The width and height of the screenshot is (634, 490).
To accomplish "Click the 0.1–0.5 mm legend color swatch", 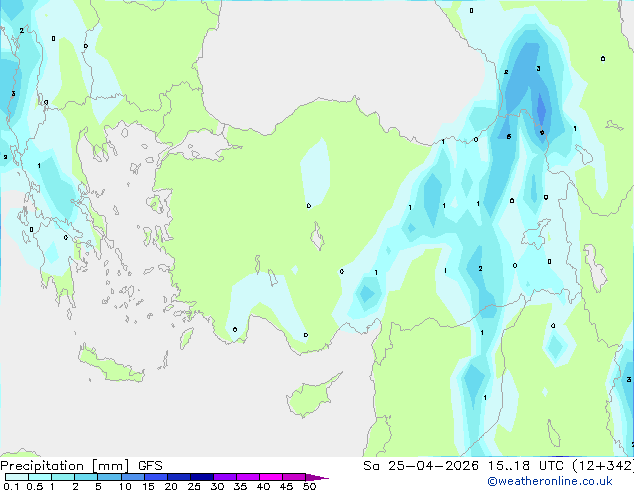I will pos(17,477).
